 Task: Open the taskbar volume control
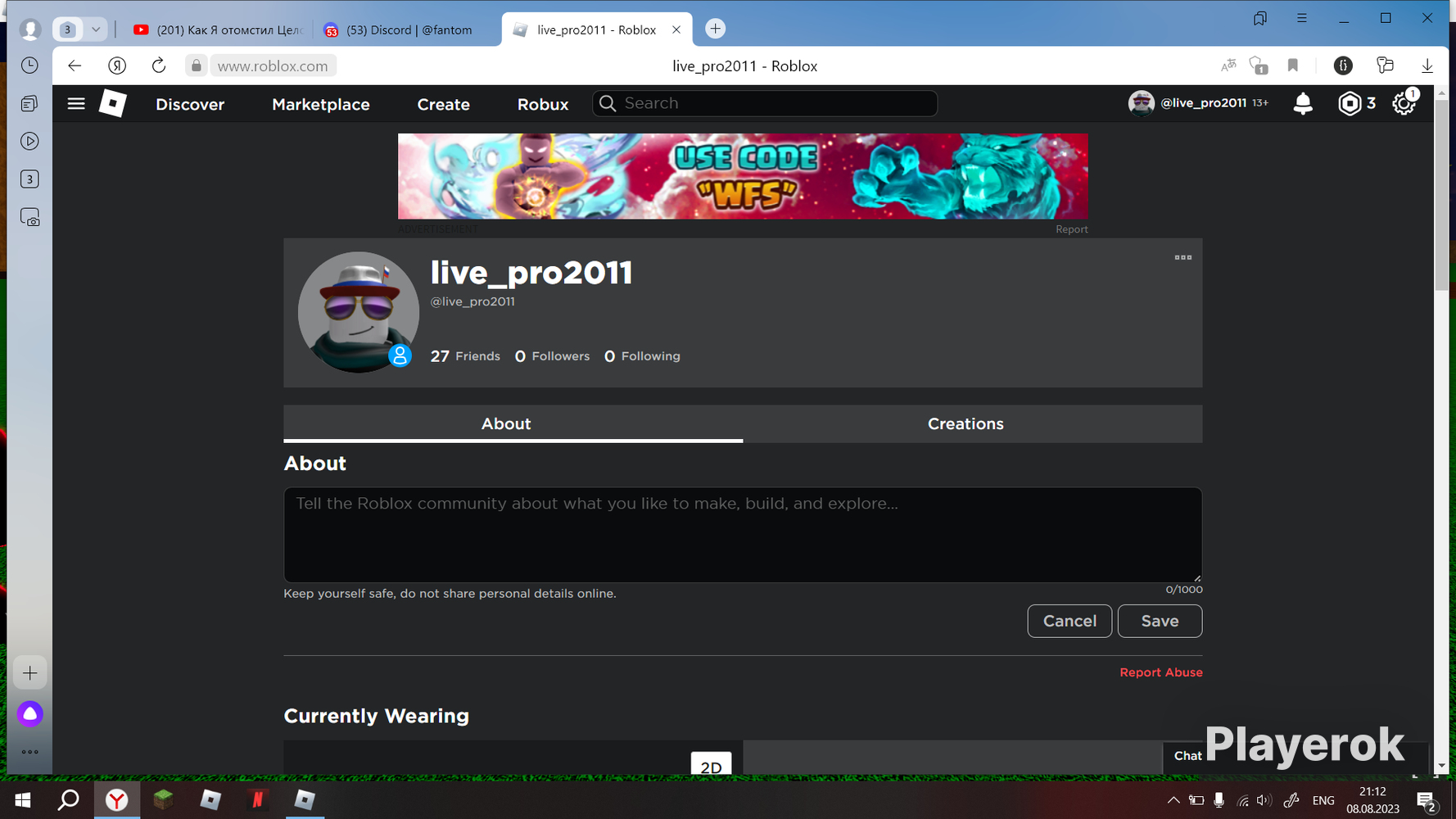point(1264,801)
